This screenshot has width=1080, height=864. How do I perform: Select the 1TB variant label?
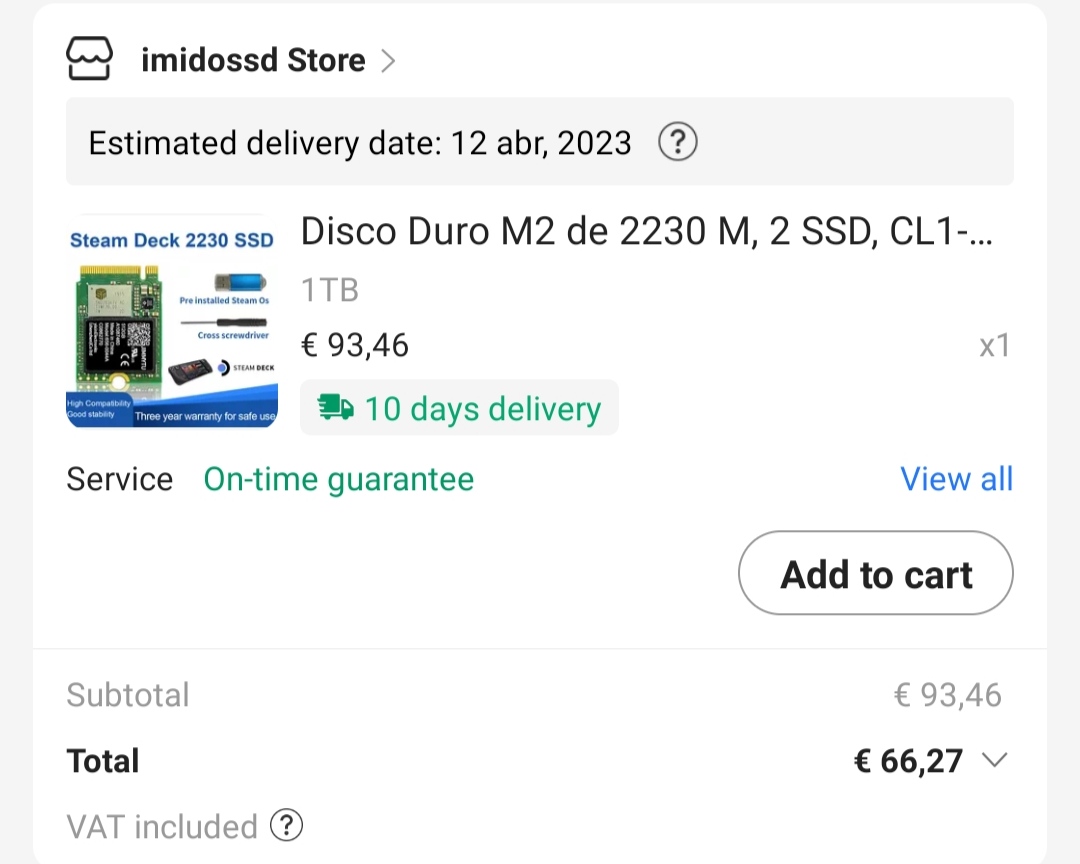tap(330, 290)
